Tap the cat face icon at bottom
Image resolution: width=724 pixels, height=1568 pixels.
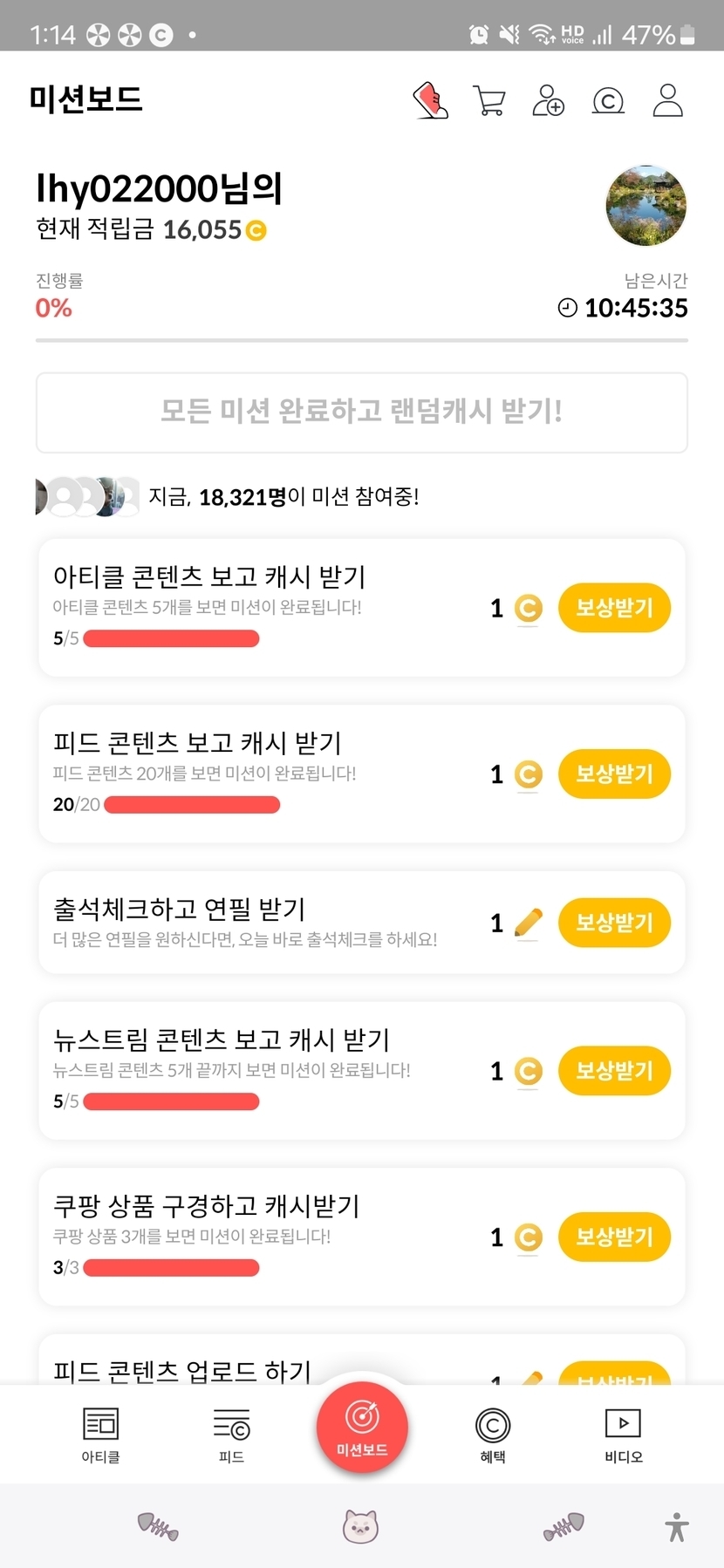360,1527
